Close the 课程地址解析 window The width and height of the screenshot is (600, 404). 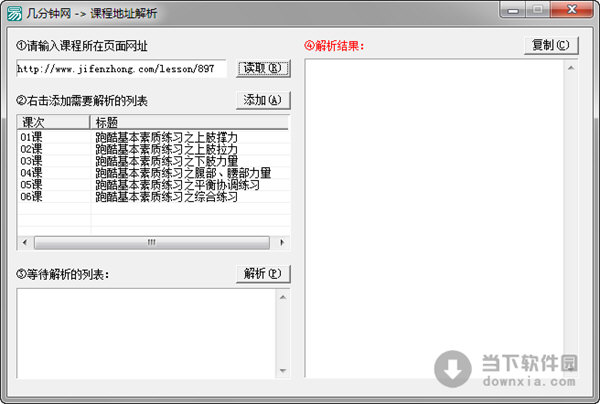pyautogui.click(x=572, y=10)
